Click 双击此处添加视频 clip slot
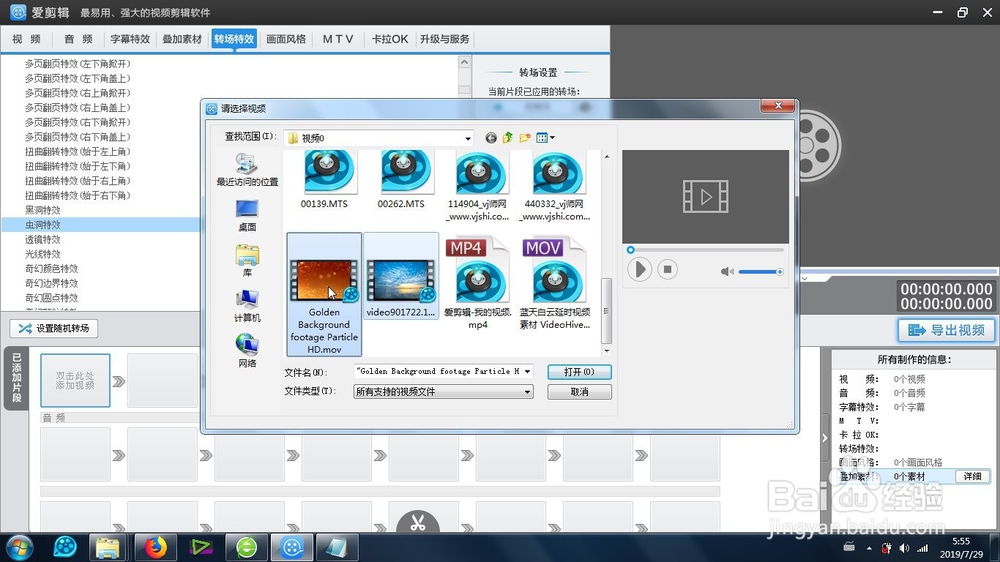 point(75,380)
